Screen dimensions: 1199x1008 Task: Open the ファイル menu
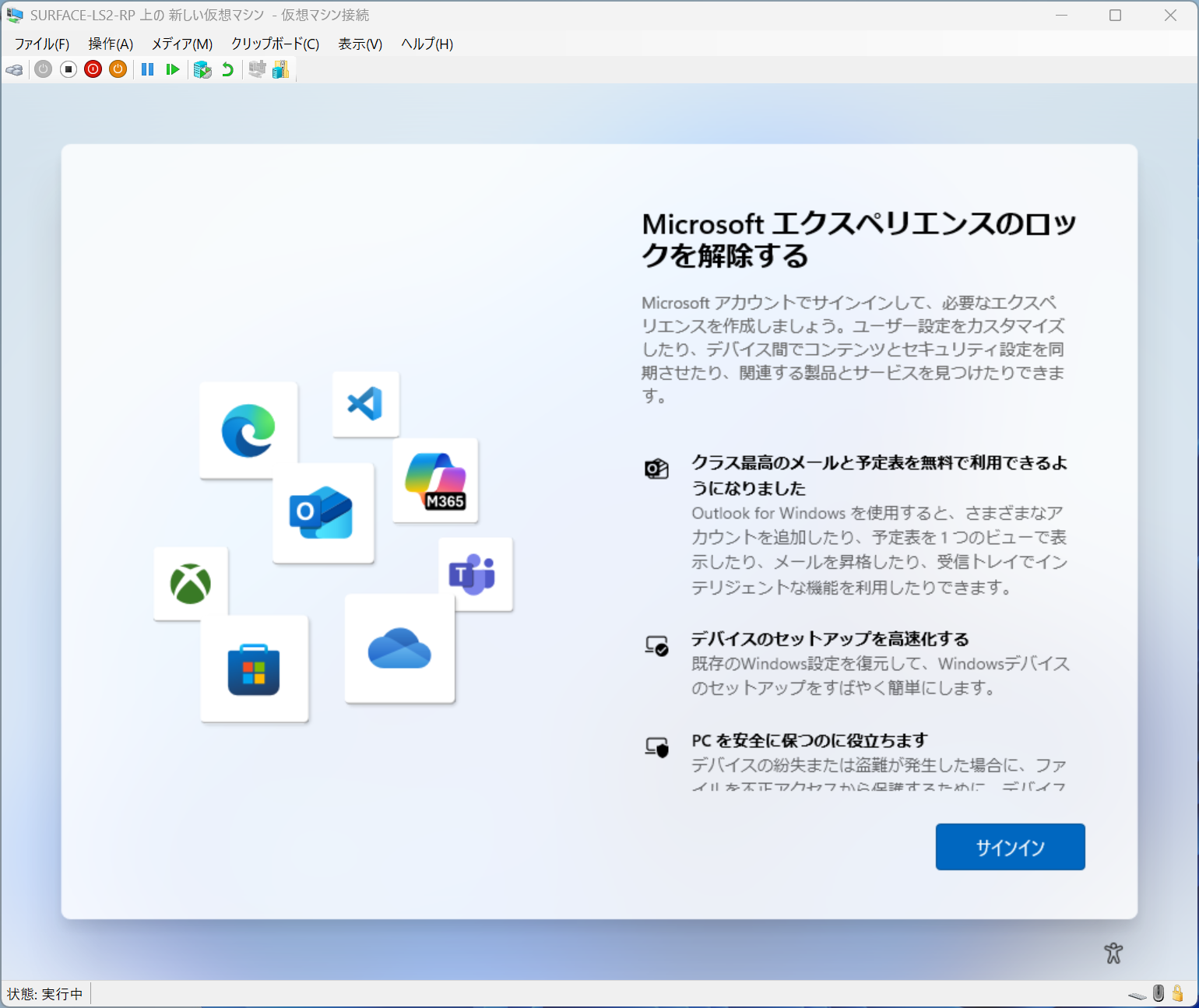click(41, 44)
